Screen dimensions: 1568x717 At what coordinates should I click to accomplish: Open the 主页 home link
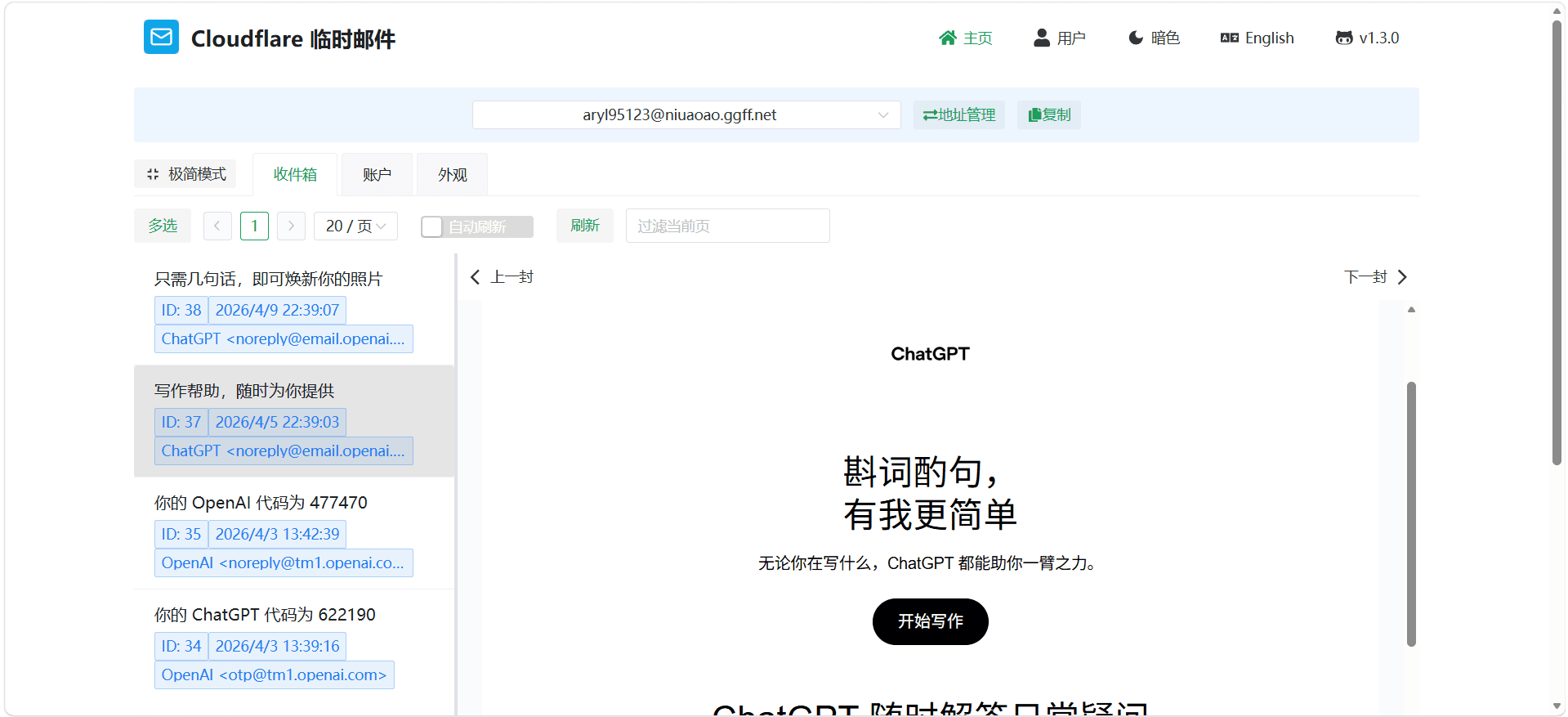tap(966, 38)
